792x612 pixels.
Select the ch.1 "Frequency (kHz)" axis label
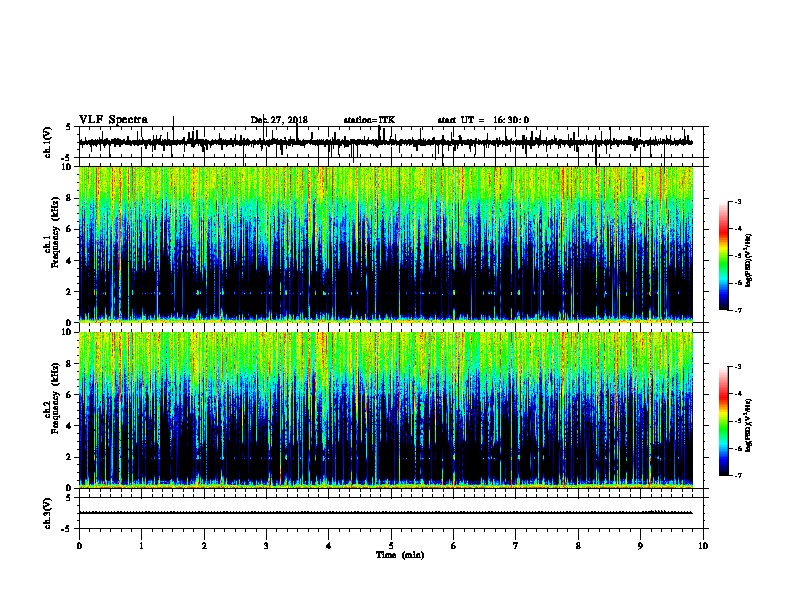[x=55, y=232]
